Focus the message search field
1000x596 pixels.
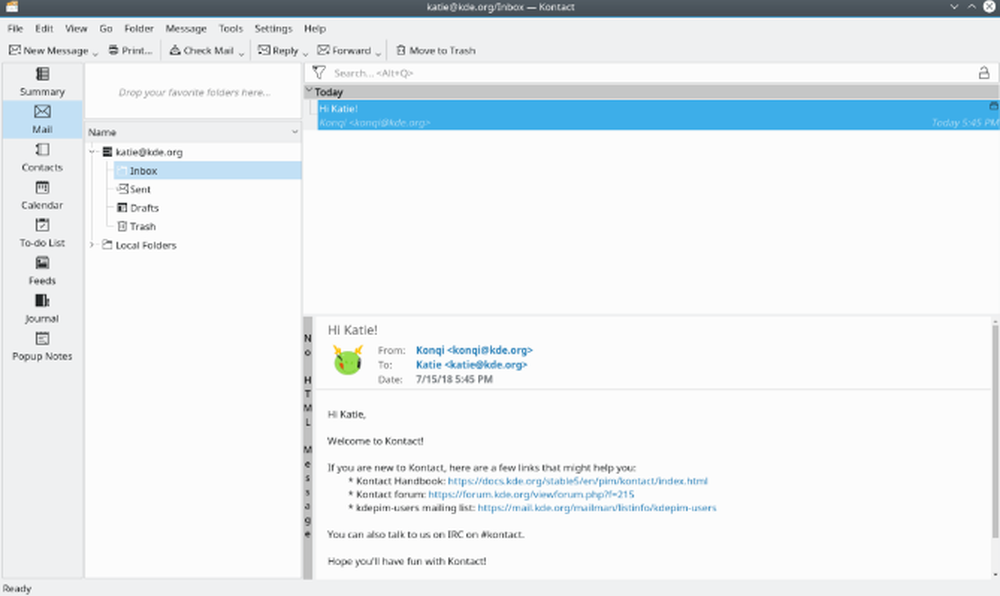coord(651,73)
